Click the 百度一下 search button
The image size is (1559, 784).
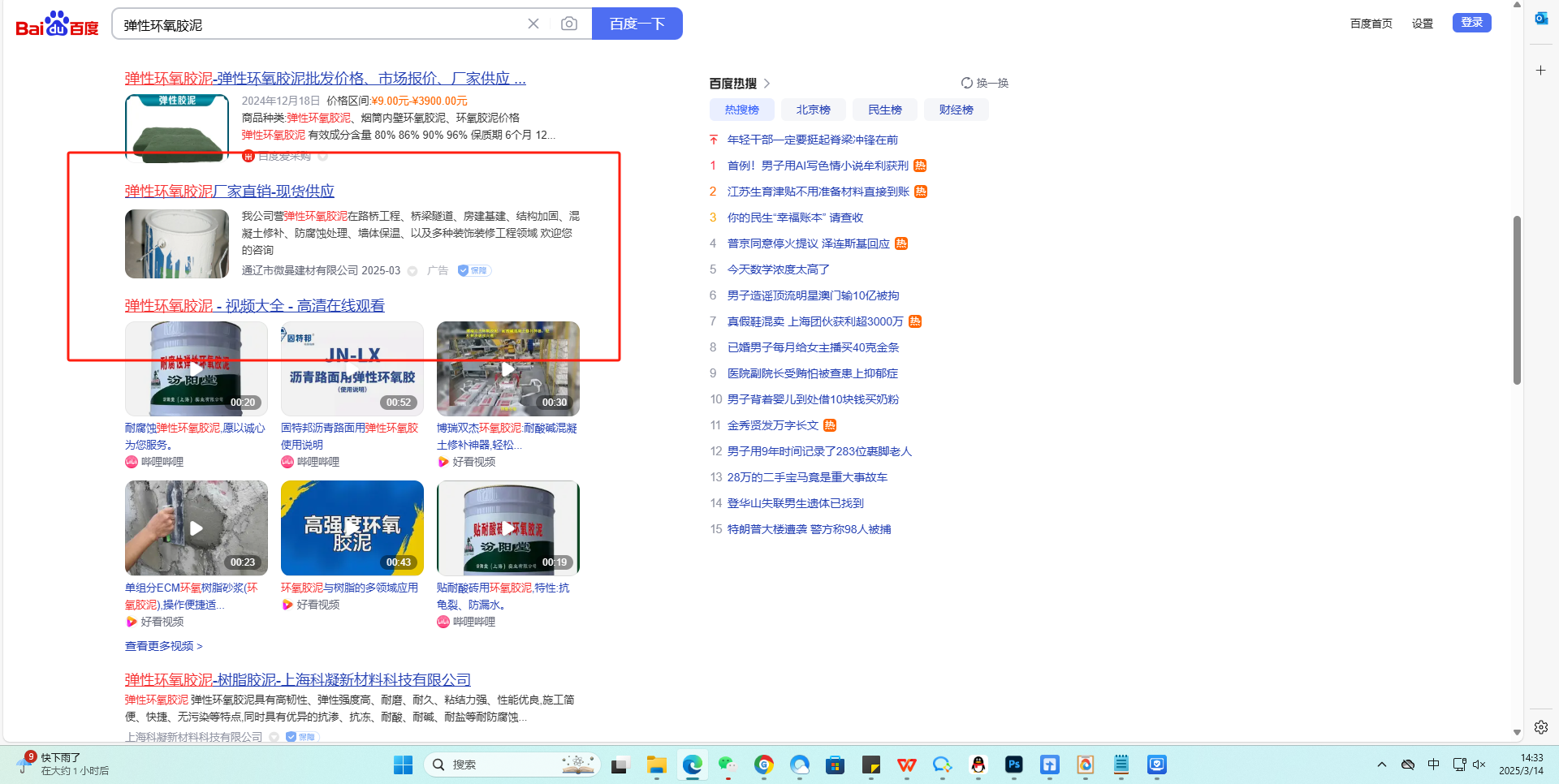click(x=637, y=24)
